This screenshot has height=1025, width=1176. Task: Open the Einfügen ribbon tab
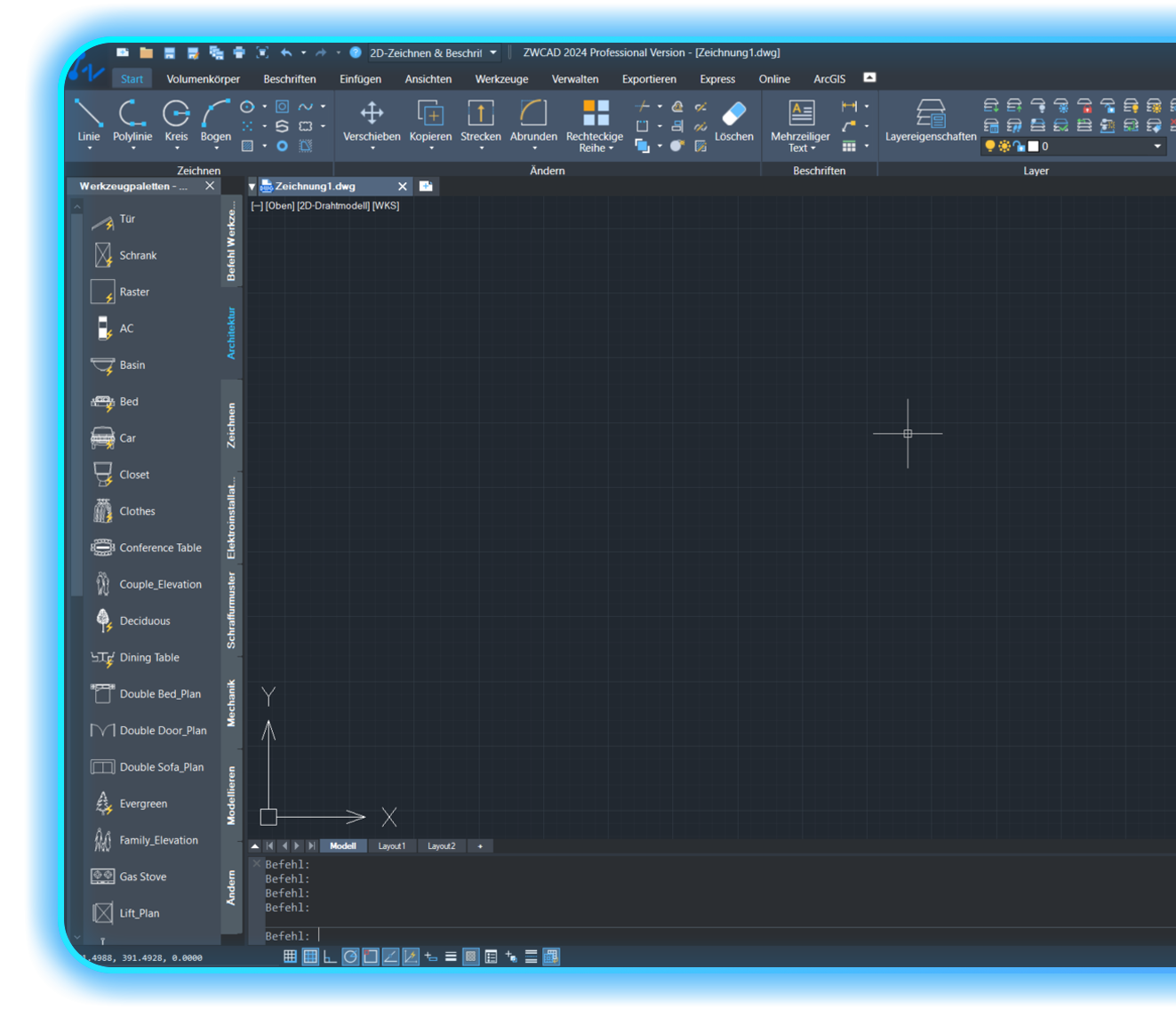360,79
